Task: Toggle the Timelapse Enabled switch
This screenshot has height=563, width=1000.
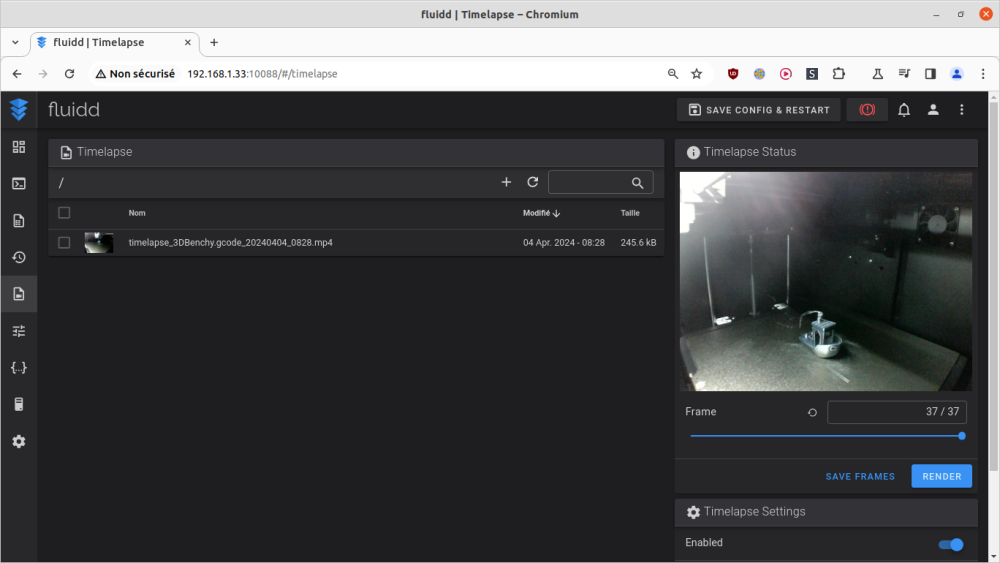Action: 950,545
